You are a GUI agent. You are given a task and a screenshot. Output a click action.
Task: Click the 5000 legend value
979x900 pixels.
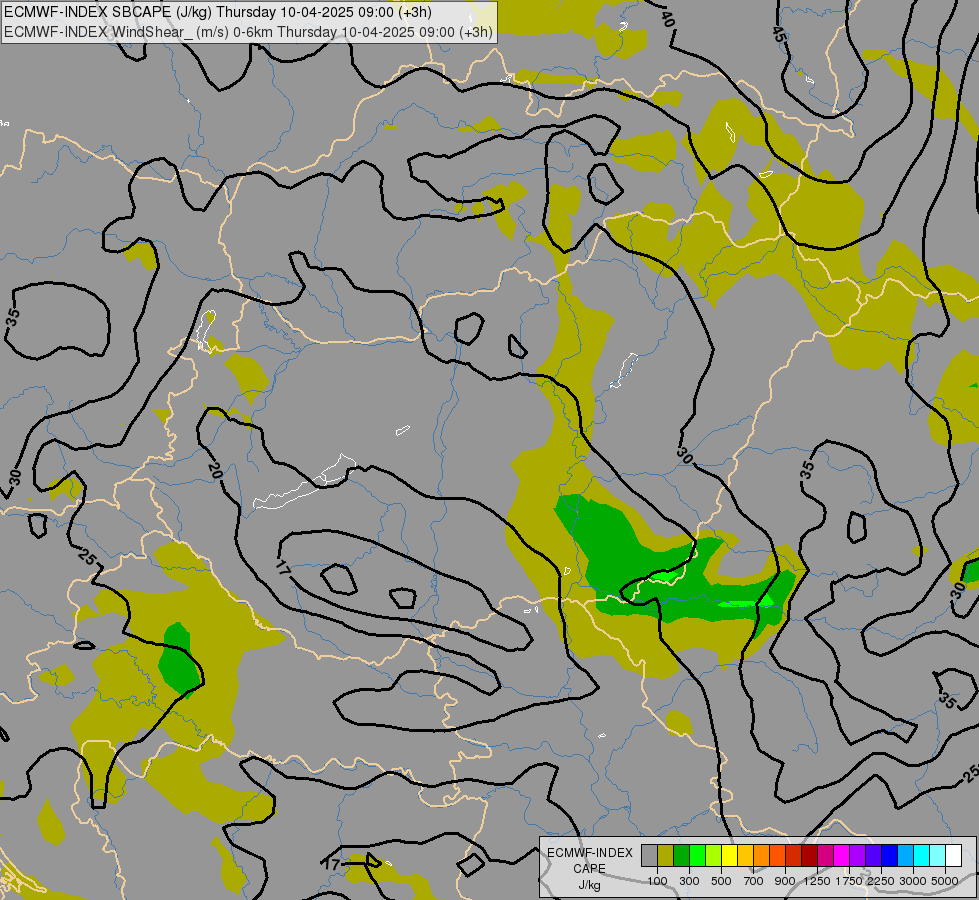pos(945,881)
